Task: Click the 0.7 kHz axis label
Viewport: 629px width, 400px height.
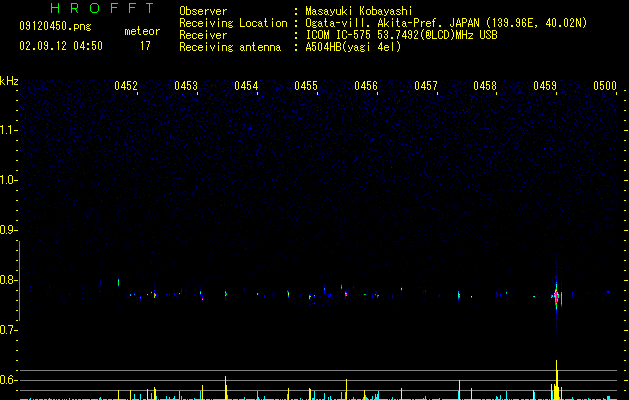Action: 8,330
